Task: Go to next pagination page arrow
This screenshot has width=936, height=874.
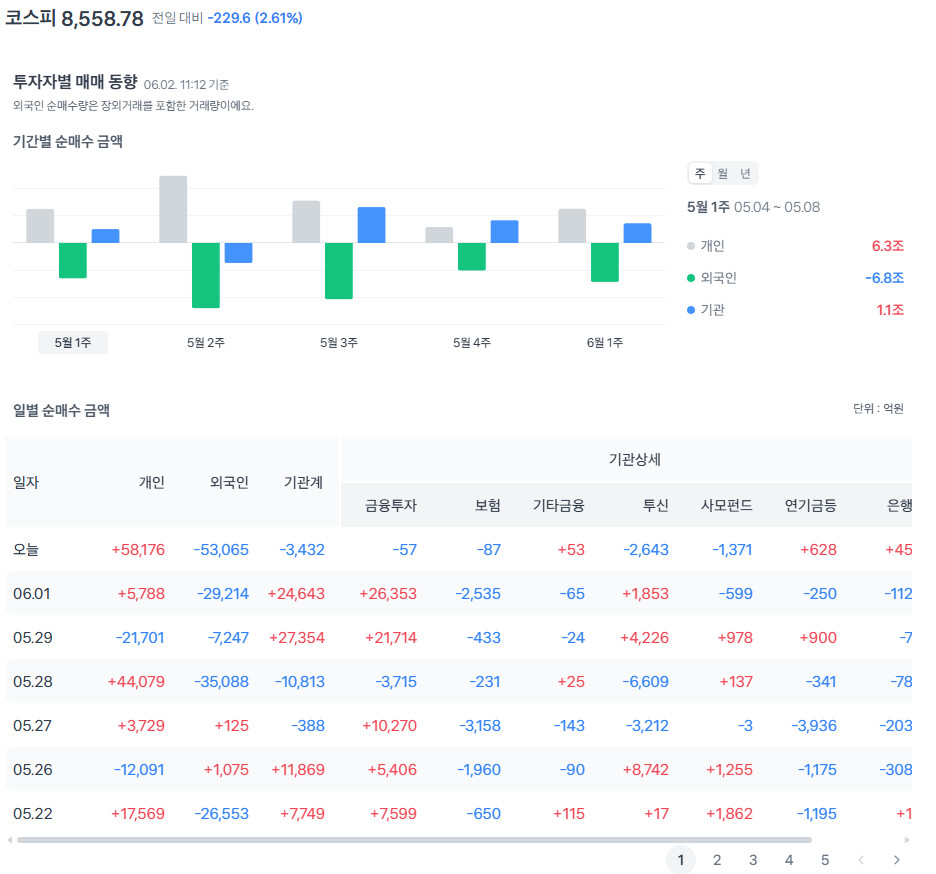Action: coord(897,860)
